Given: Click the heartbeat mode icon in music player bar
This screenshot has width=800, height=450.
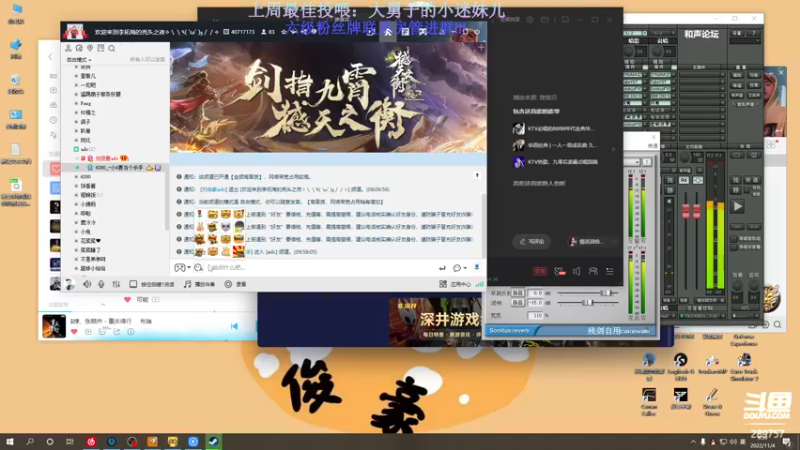Looking at the screenshot, I should click(560, 271).
